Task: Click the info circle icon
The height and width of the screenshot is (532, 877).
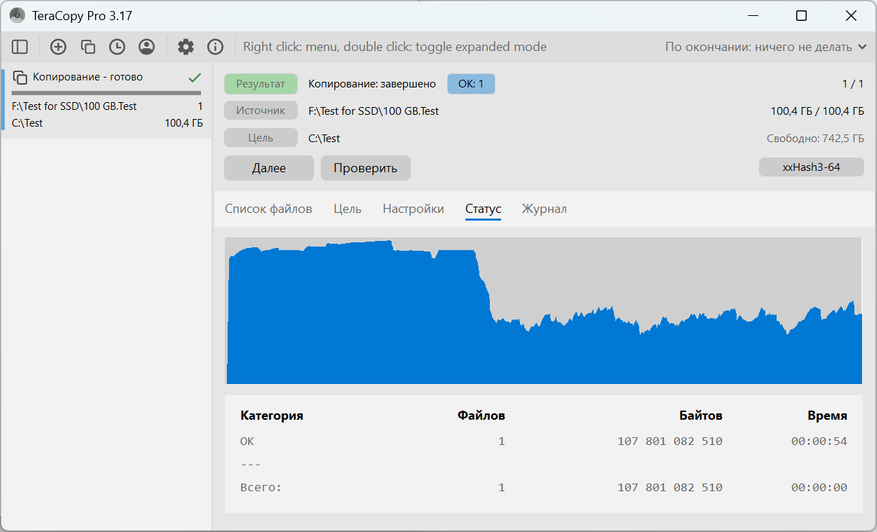Action: [215, 47]
